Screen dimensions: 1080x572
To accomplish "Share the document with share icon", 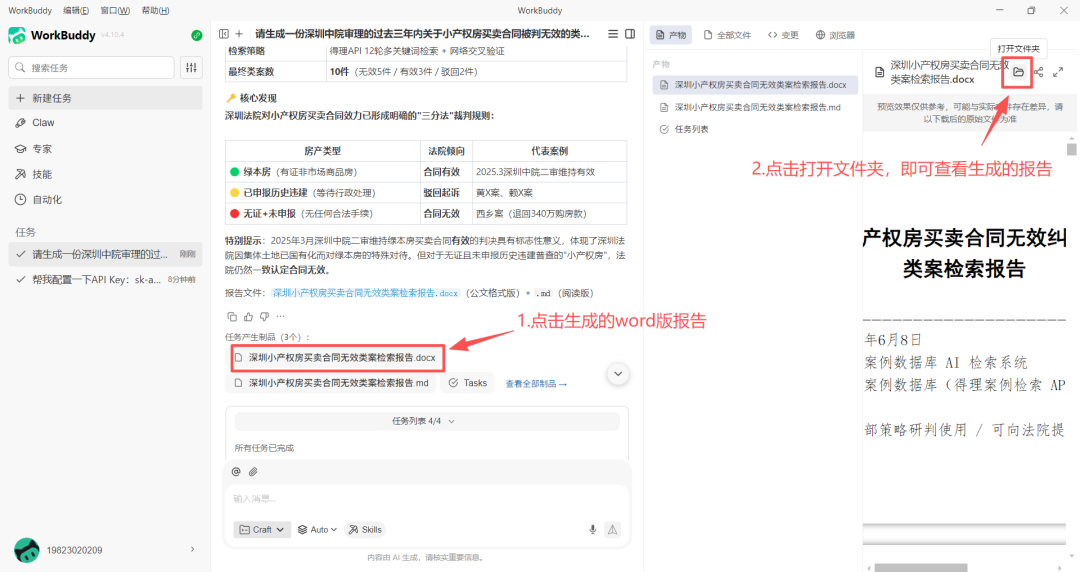I will click(x=1038, y=72).
